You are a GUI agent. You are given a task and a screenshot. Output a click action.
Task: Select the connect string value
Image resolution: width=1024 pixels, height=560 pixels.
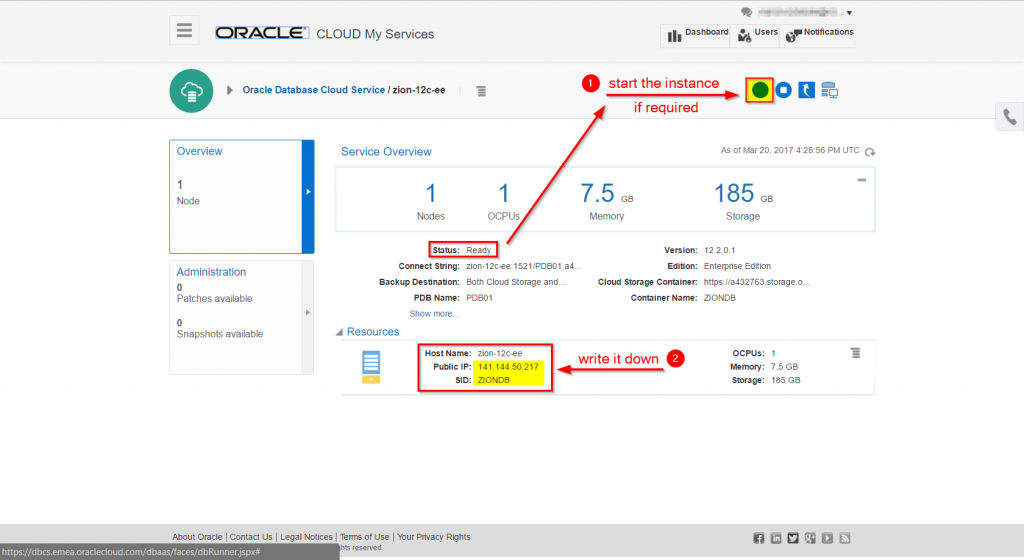[523, 266]
